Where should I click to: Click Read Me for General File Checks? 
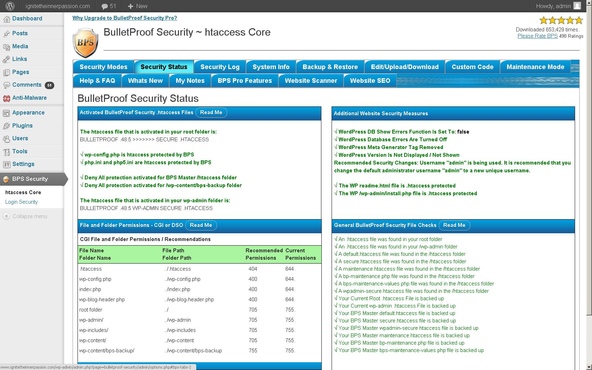[454, 225]
